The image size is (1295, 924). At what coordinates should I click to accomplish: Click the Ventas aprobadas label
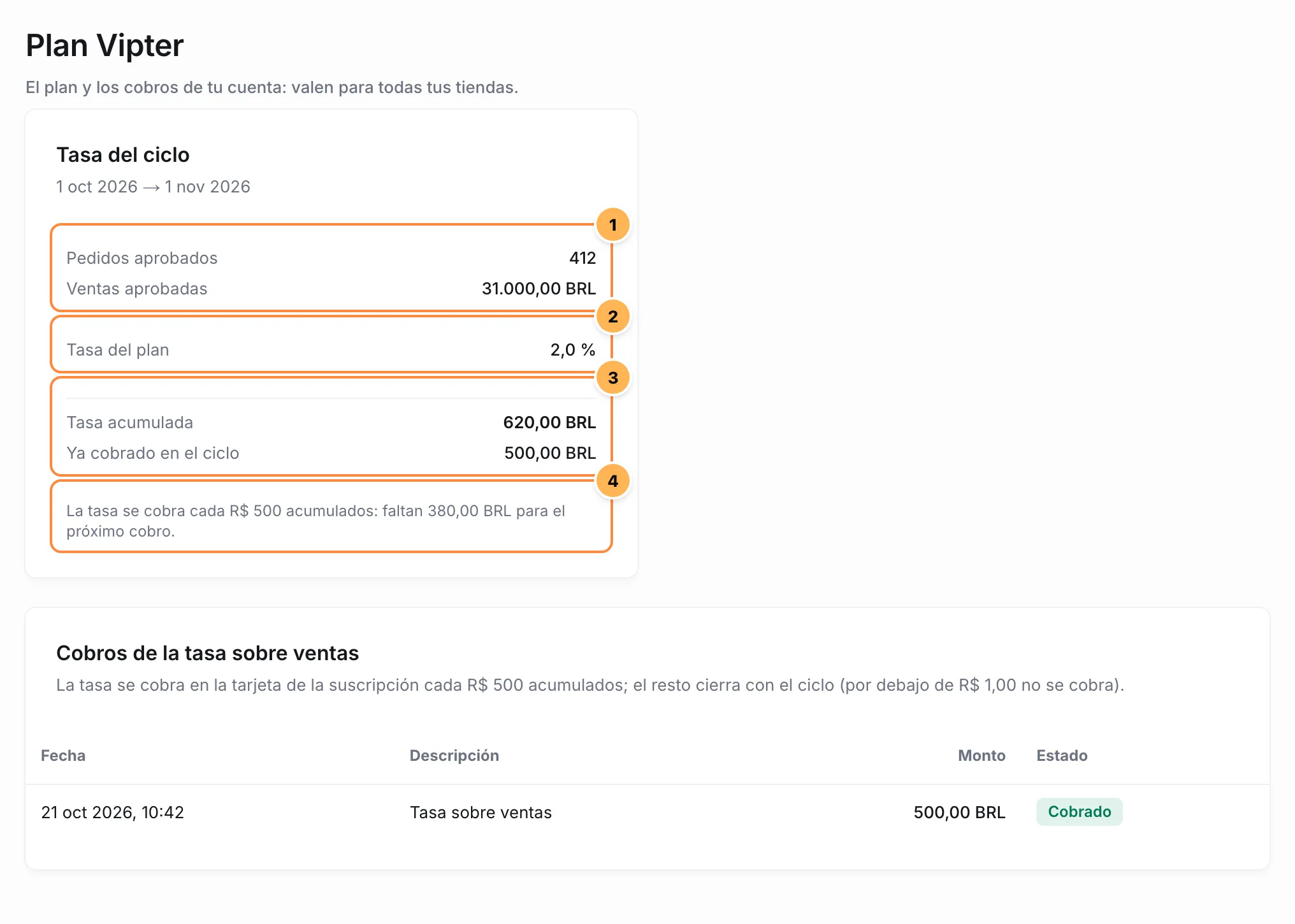137,289
